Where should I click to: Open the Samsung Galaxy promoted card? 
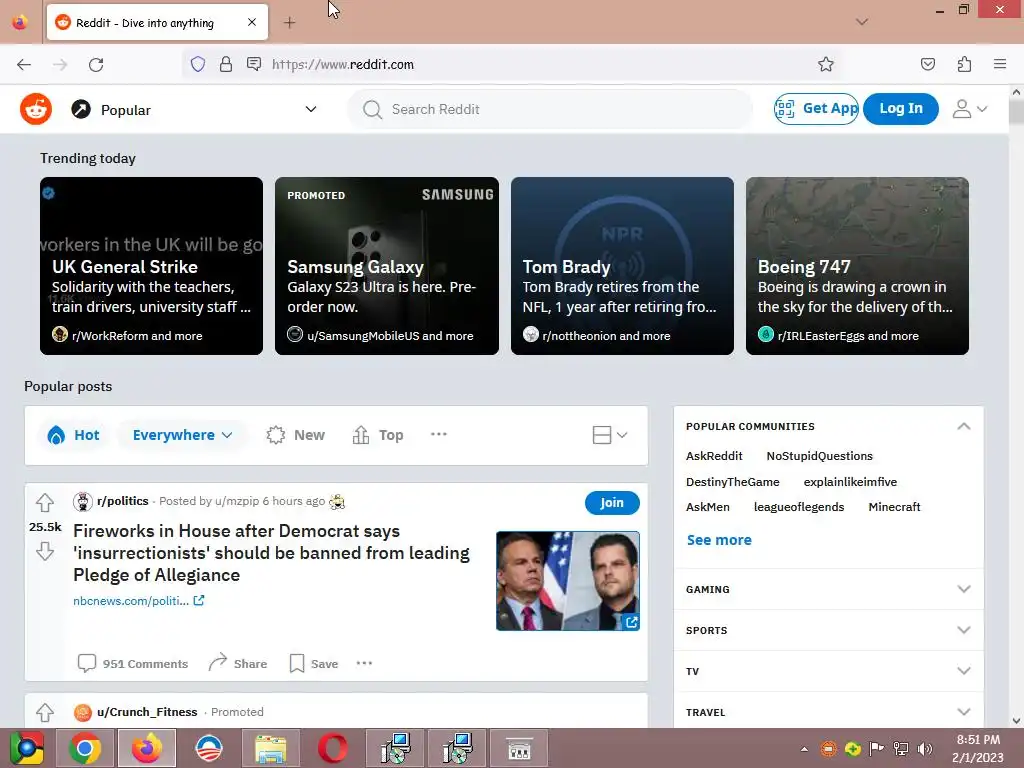[387, 266]
